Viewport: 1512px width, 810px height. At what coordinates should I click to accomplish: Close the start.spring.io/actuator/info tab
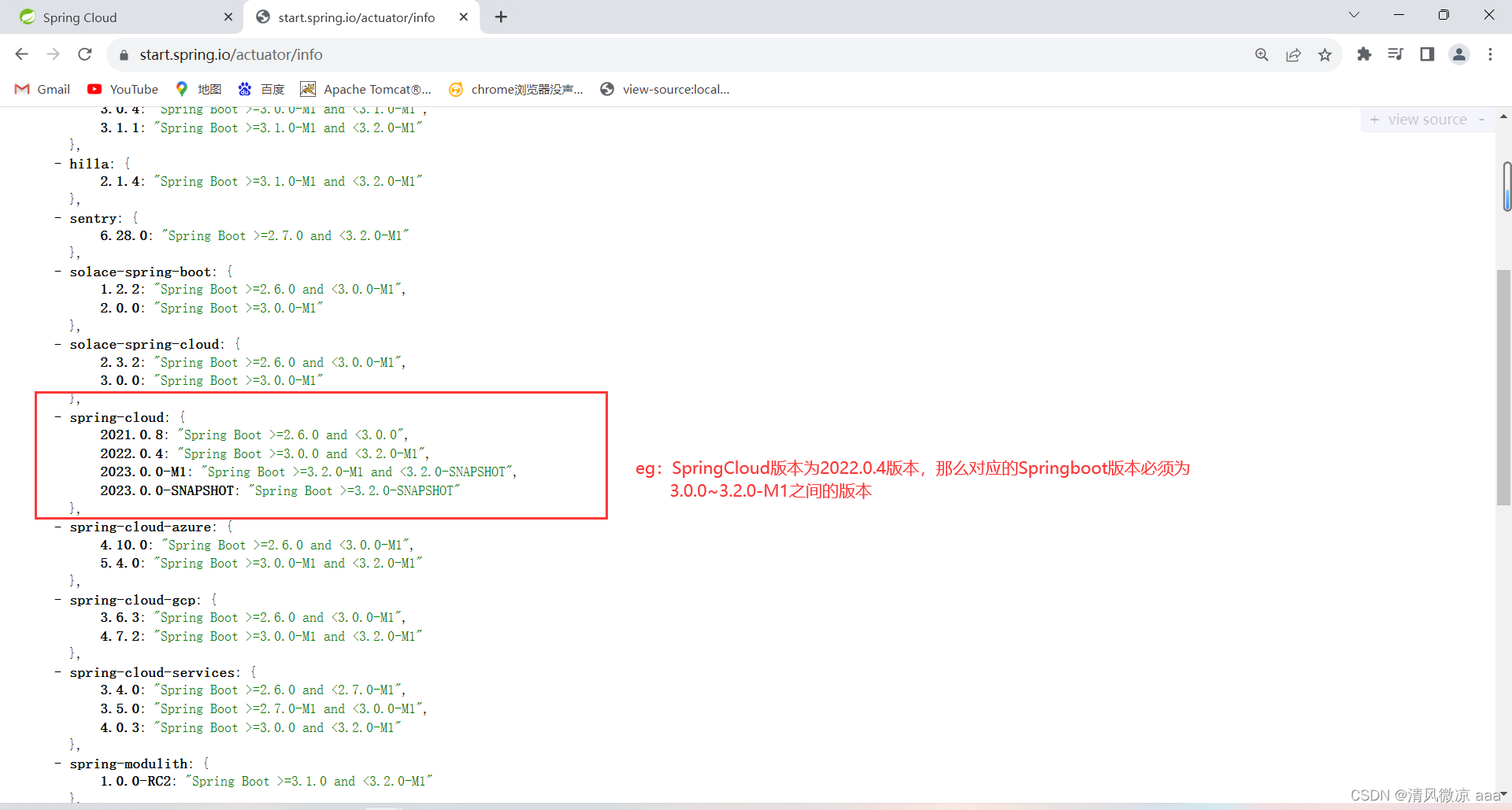[x=464, y=17]
